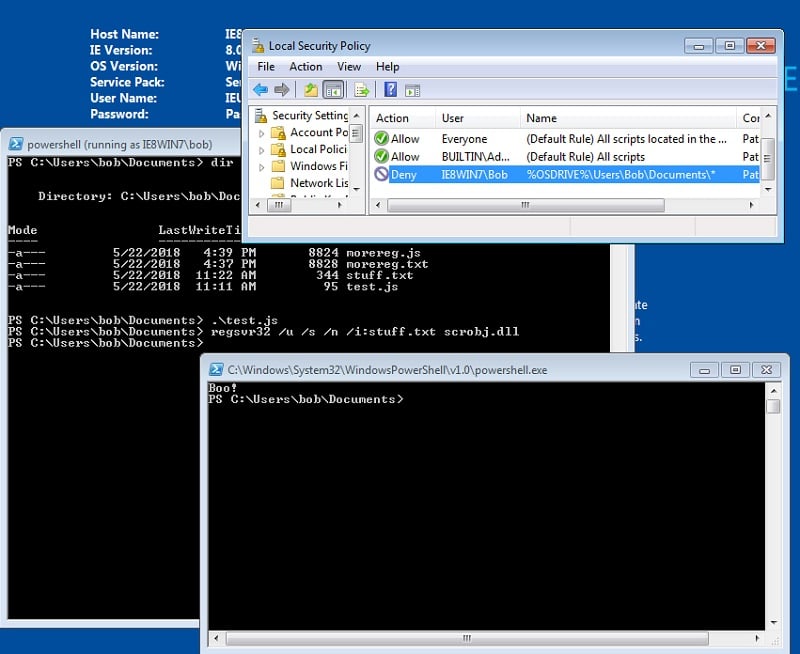Click the Forward arrow in Local Security Policy toolbar

click(x=281, y=90)
